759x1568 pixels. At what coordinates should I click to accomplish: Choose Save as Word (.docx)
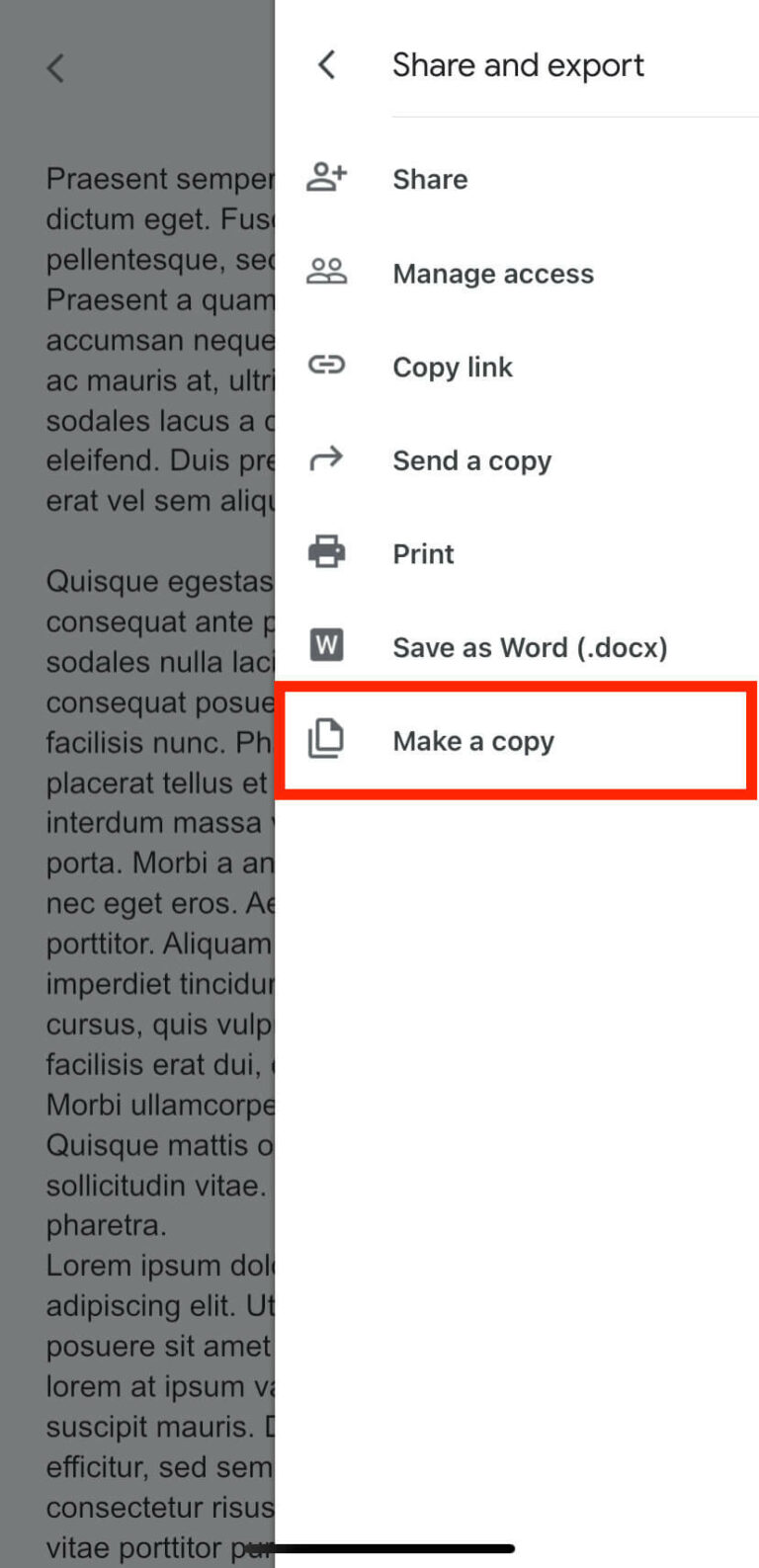click(x=517, y=647)
